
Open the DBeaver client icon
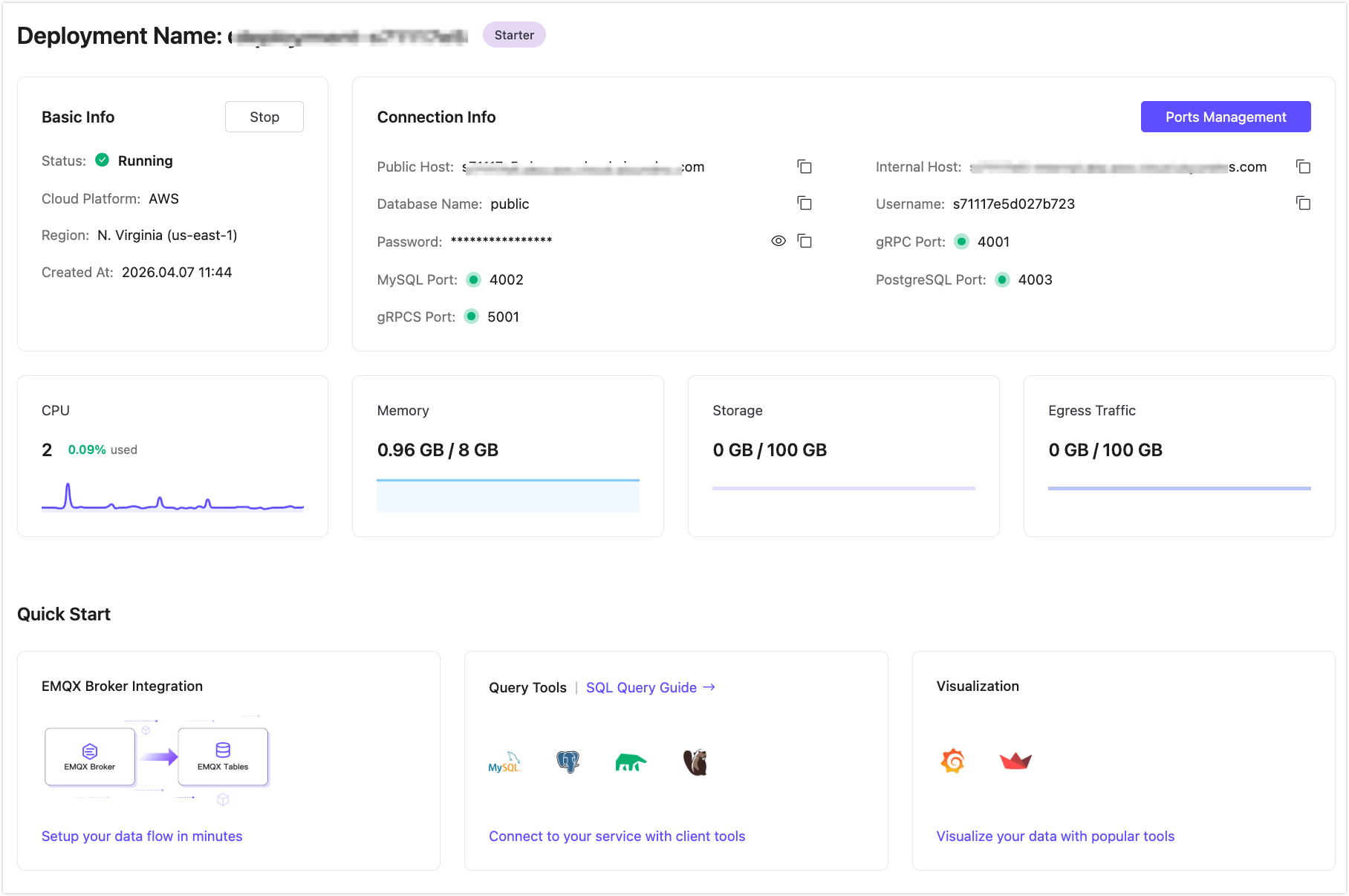click(x=695, y=762)
